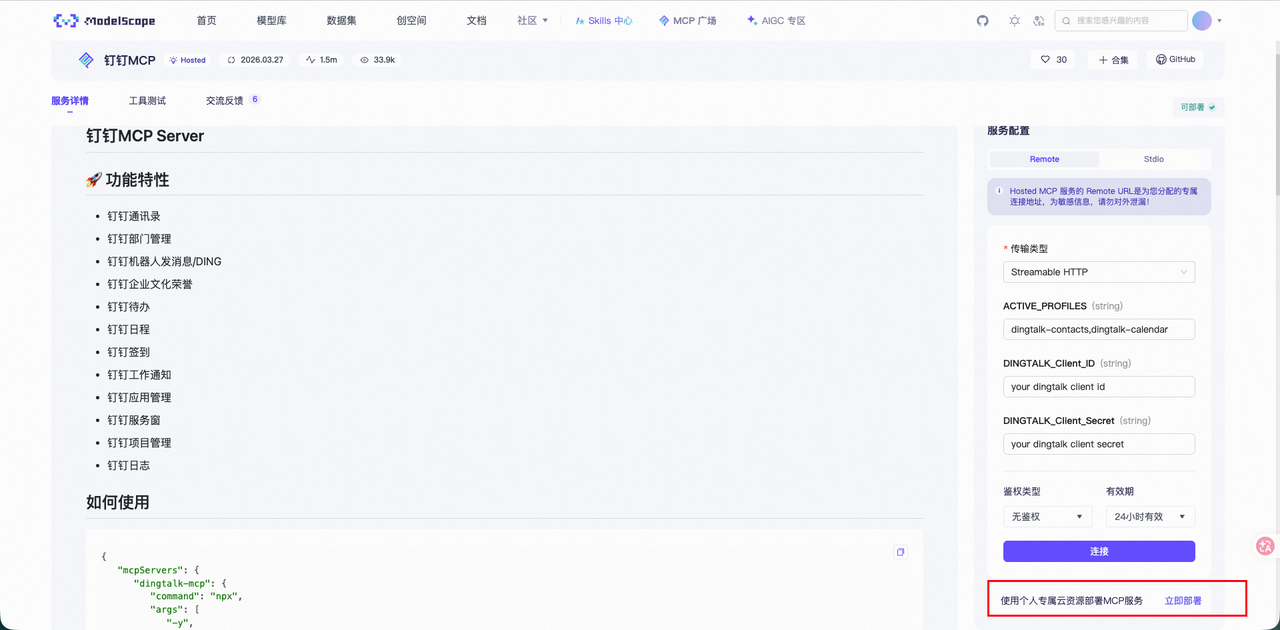Open the 有效期 24小时有效 dropdown

point(1150,517)
